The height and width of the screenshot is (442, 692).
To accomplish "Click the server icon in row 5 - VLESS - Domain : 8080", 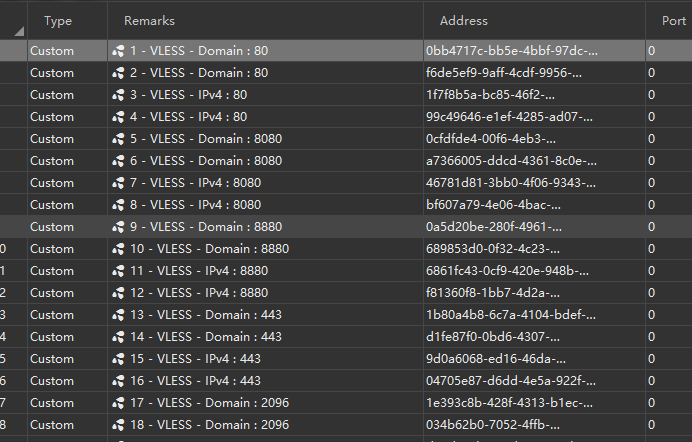I will point(118,139).
